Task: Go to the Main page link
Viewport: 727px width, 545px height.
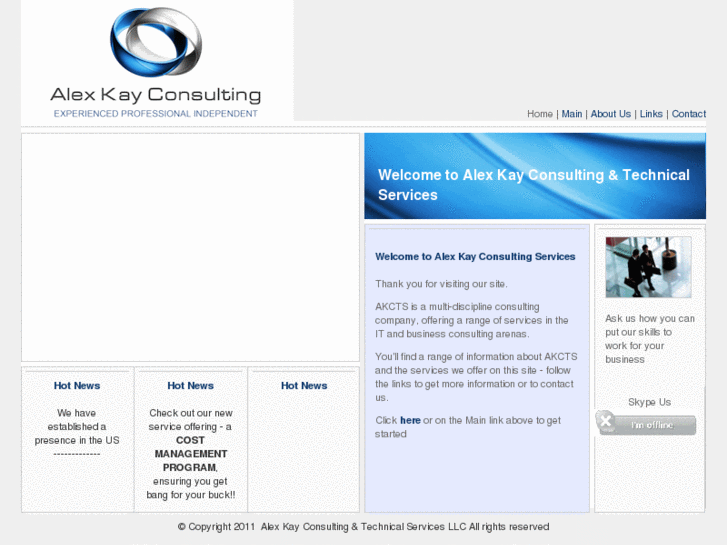Action: point(572,114)
